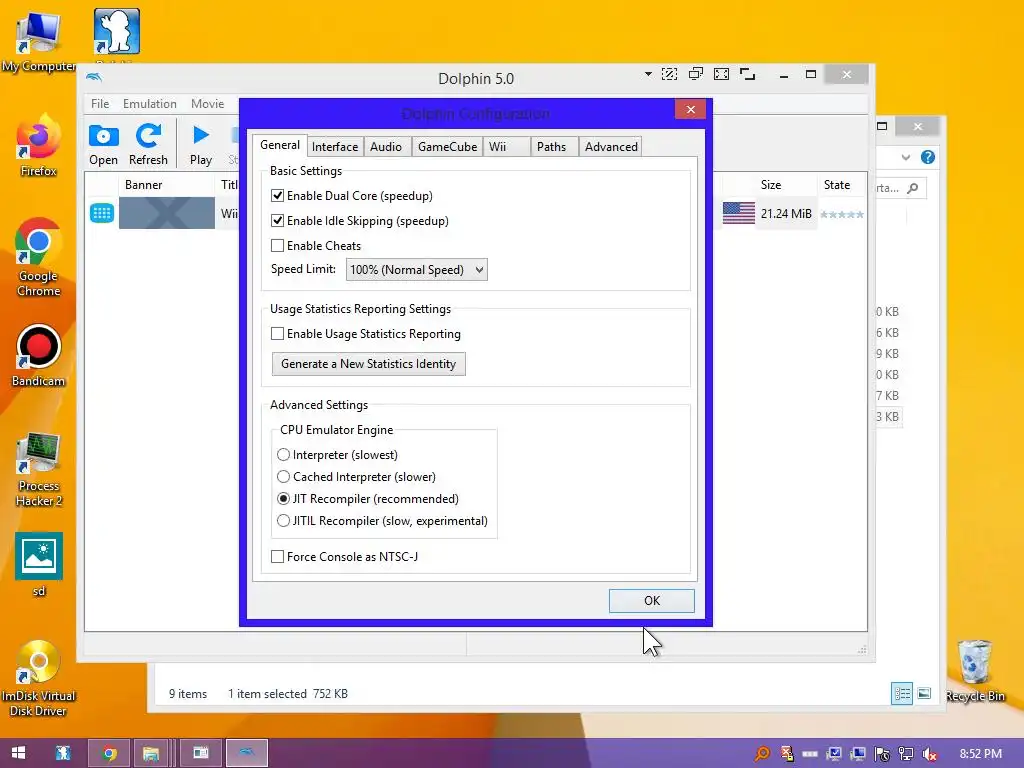This screenshot has height=768, width=1024.
Task: Open the Firefox desktop icon
Action: [38, 145]
